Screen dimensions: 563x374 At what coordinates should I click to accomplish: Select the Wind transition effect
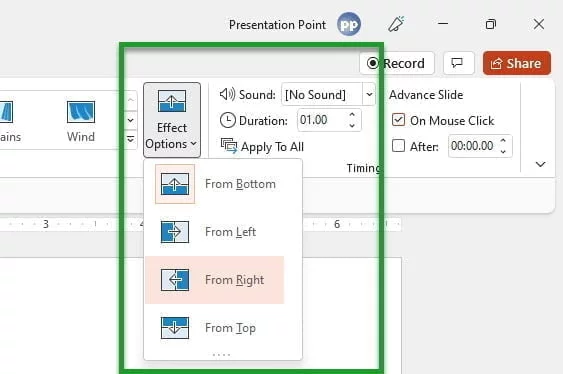point(81,121)
